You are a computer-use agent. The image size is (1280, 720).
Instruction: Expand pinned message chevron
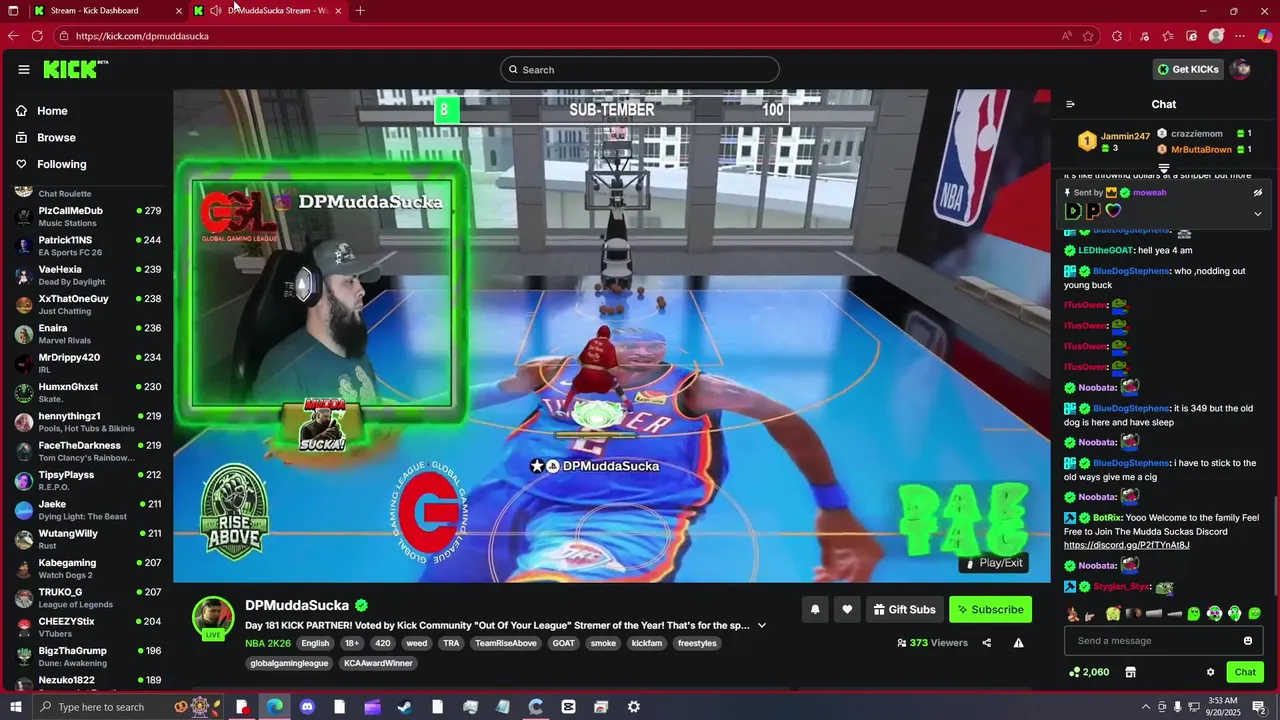point(1258,213)
